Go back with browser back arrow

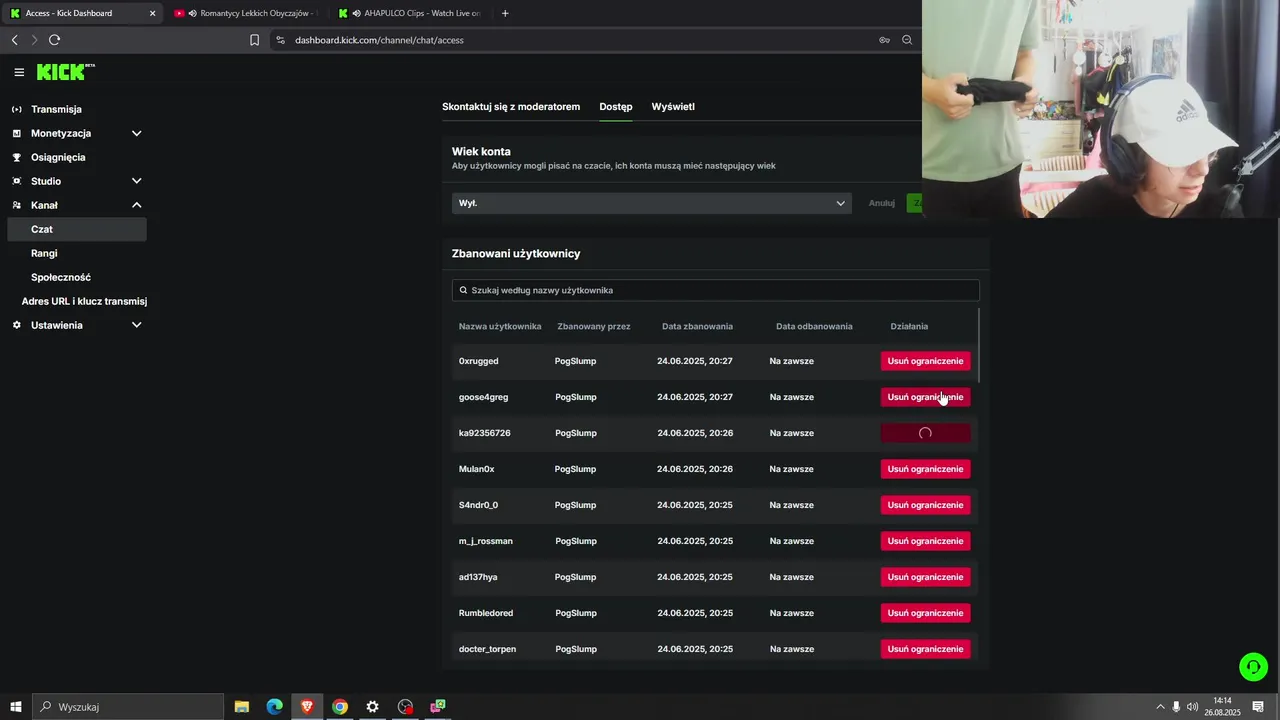tap(14, 40)
